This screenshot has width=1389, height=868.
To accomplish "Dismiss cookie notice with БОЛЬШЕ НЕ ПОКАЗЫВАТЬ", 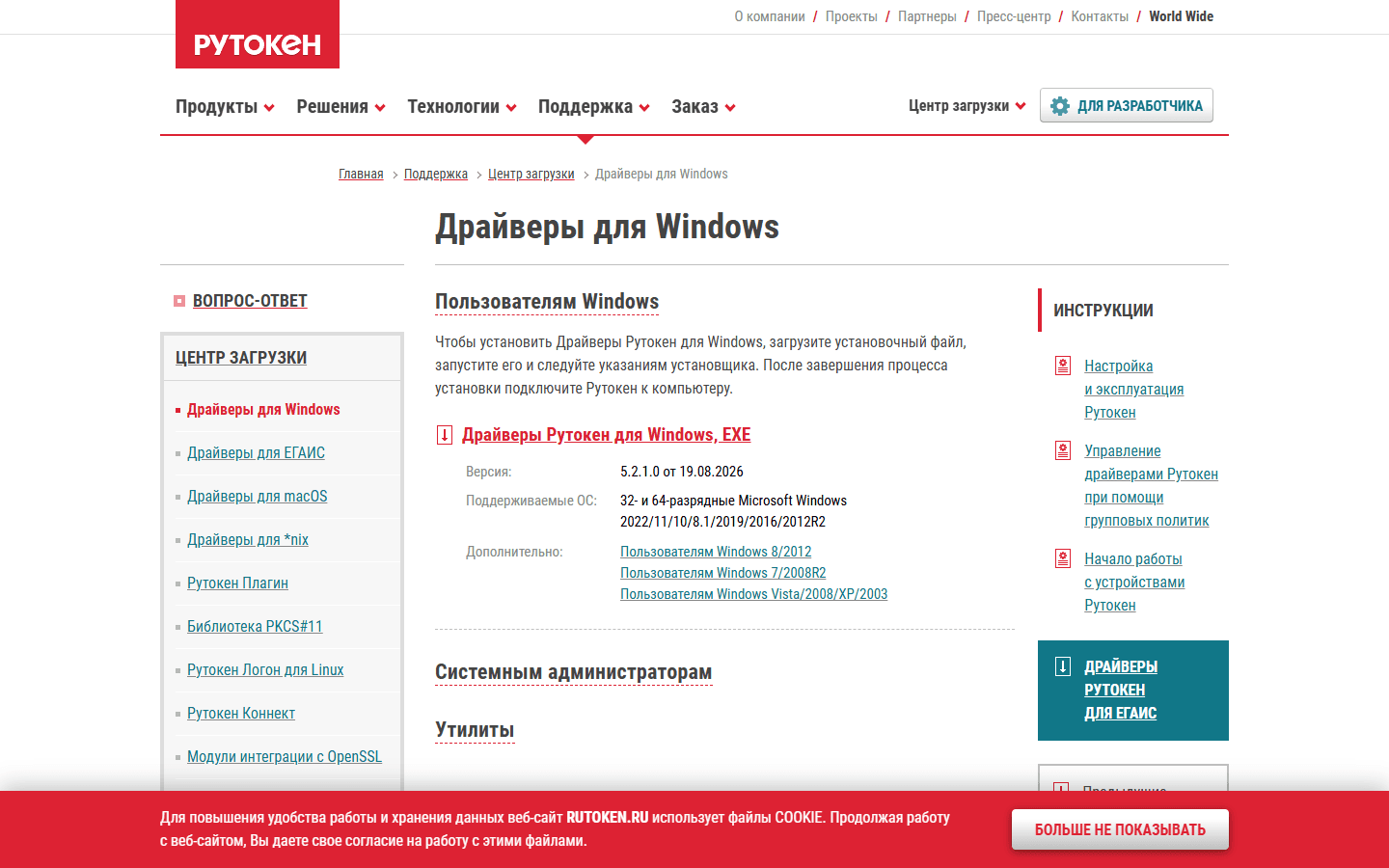I will point(1120,829).
